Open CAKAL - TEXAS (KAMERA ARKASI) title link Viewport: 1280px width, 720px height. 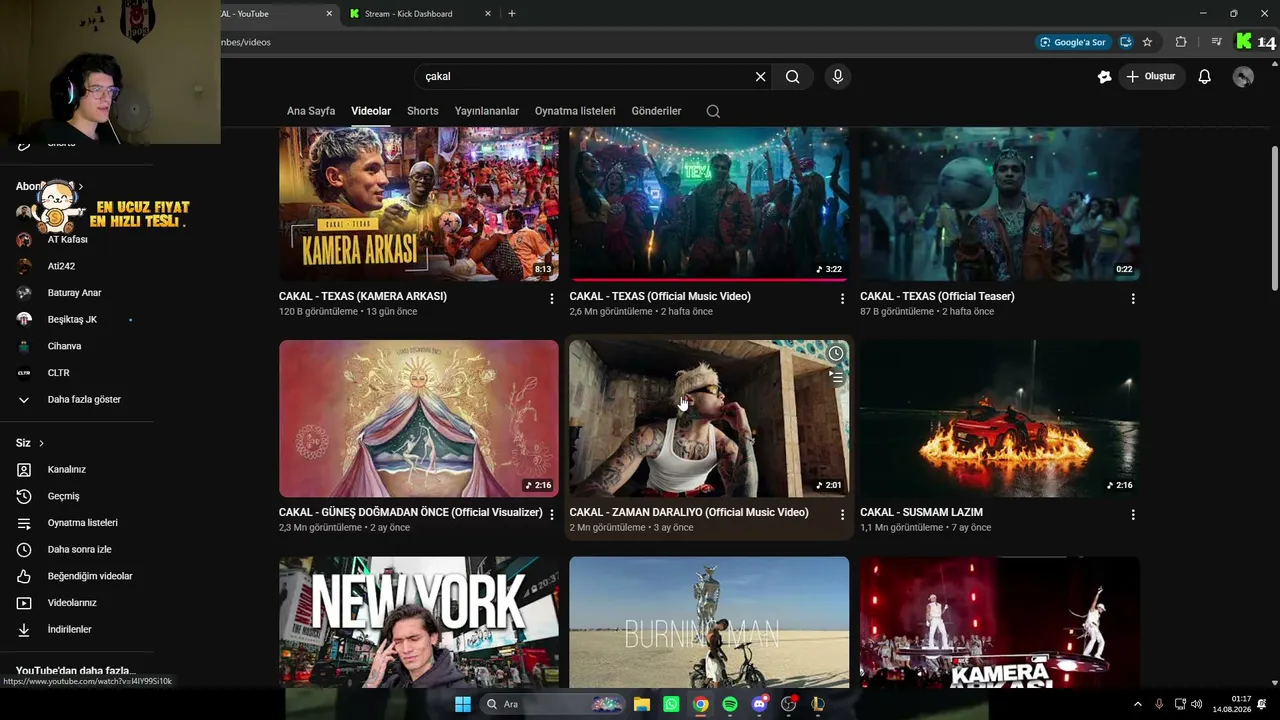tap(363, 296)
